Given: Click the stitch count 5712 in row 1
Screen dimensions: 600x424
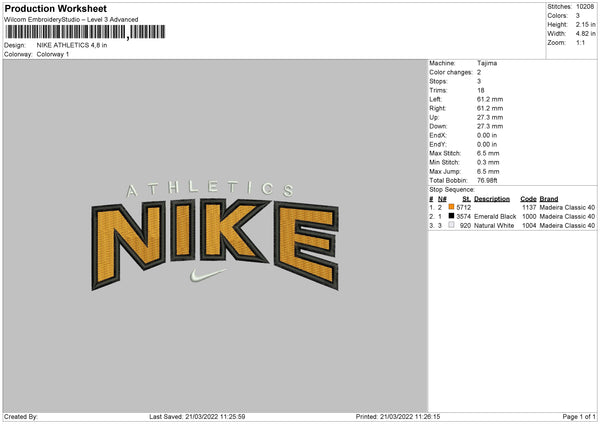Looking at the screenshot, I should [x=464, y=207].
